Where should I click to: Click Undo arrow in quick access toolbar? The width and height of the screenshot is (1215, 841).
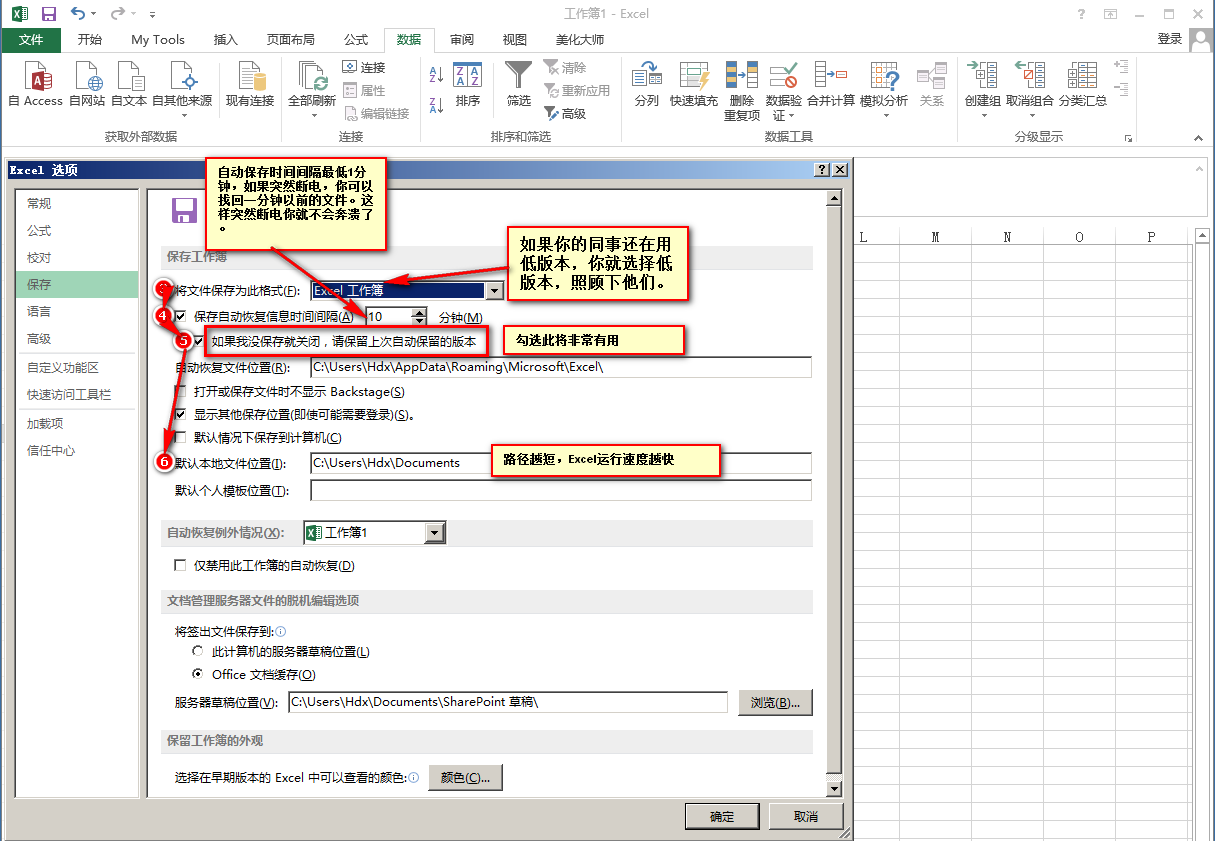(x=78, y=14)
